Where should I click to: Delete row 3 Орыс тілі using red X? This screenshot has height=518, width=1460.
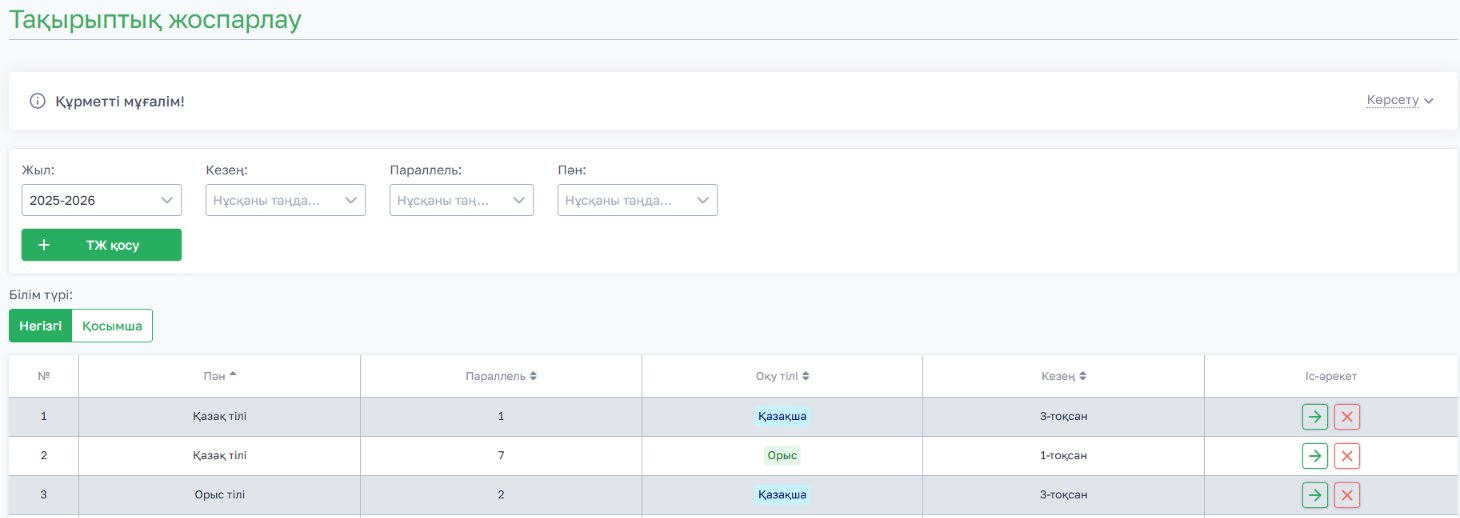point(1347,494)
